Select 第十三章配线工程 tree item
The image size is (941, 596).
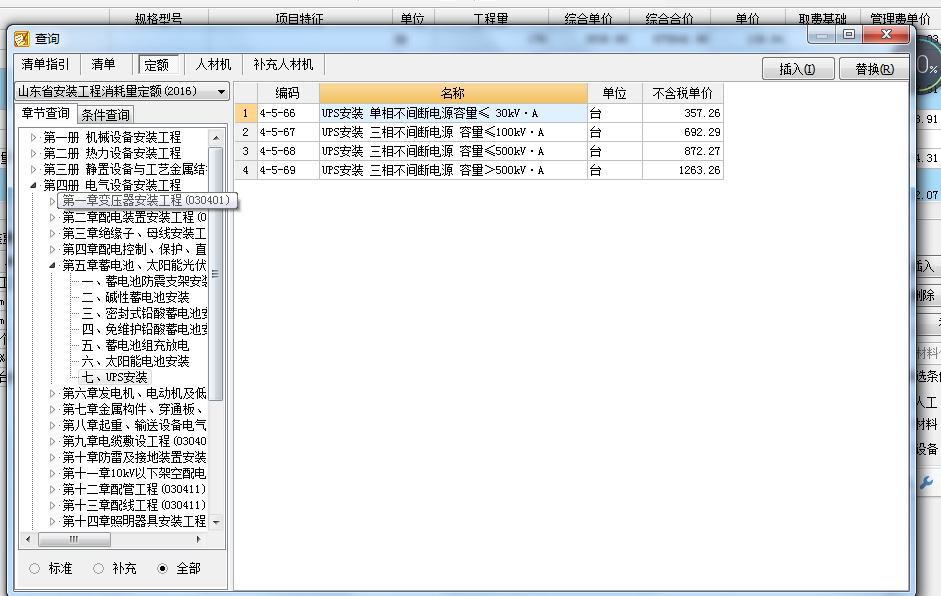134,505
